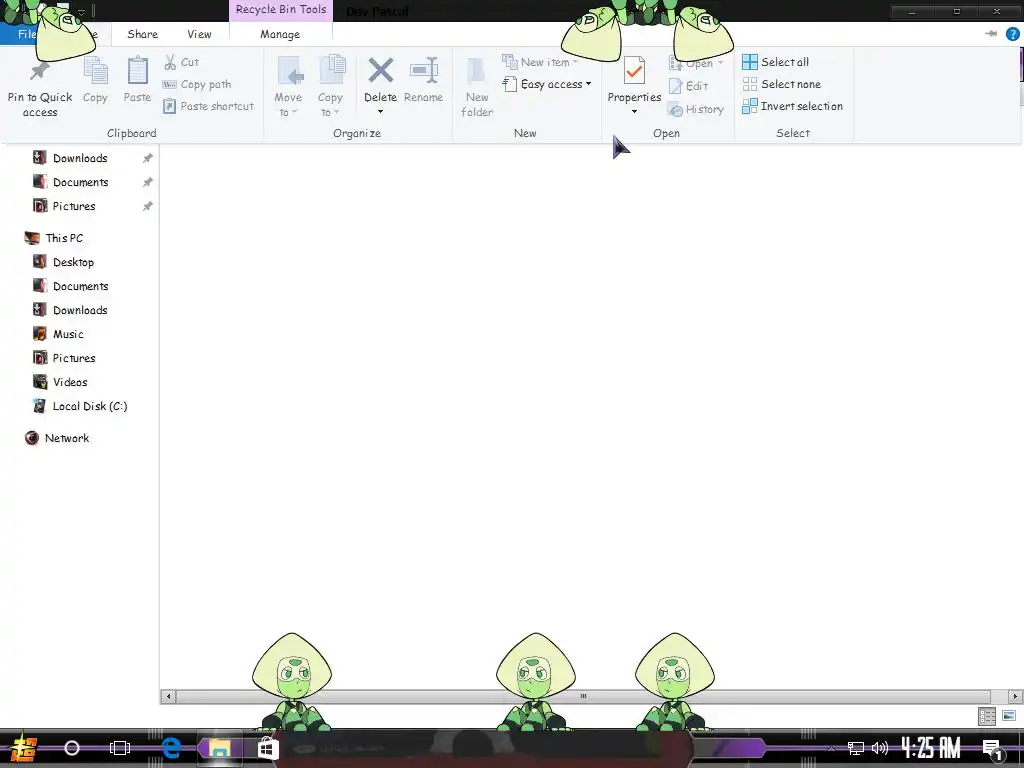Open the Store icon on the taskbar
This screenshot has width=1024, height=768.
pyautogui.click(x=268, y=748)
